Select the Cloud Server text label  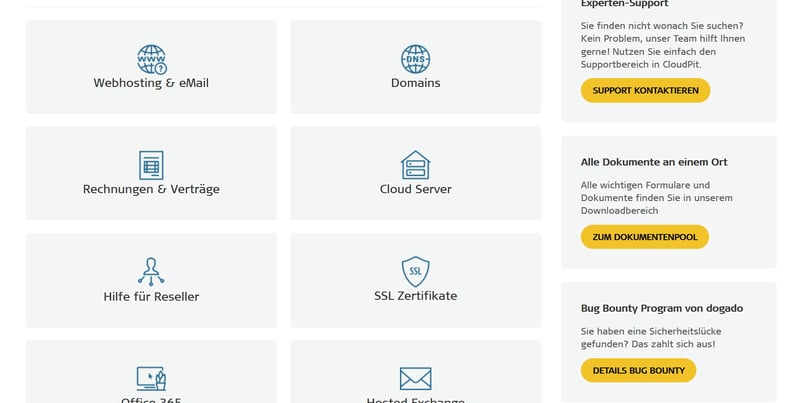click(x=415, y=189)
